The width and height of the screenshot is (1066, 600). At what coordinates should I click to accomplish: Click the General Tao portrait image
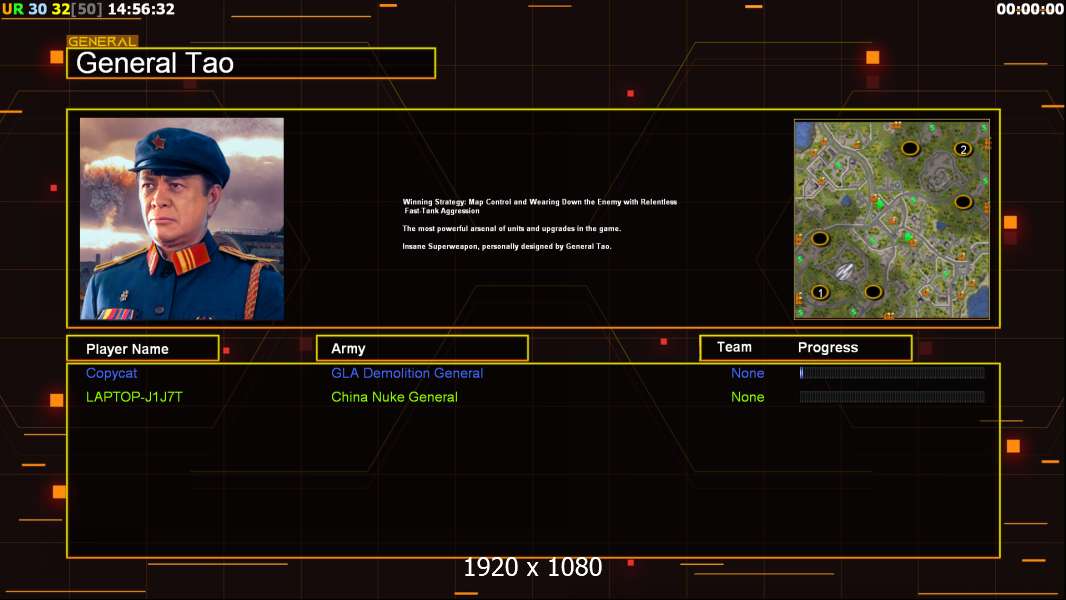click(182, 219)
